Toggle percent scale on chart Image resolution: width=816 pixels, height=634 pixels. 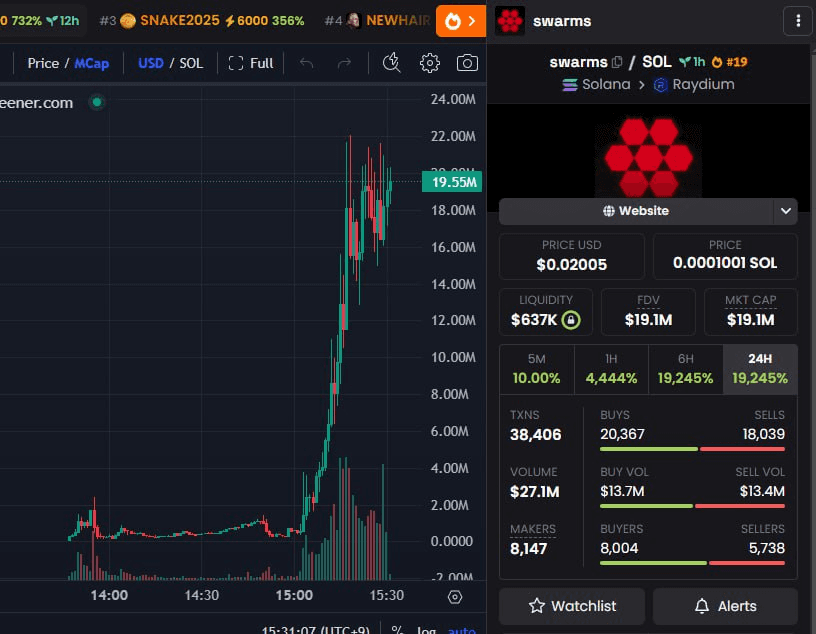click(397, 630)
